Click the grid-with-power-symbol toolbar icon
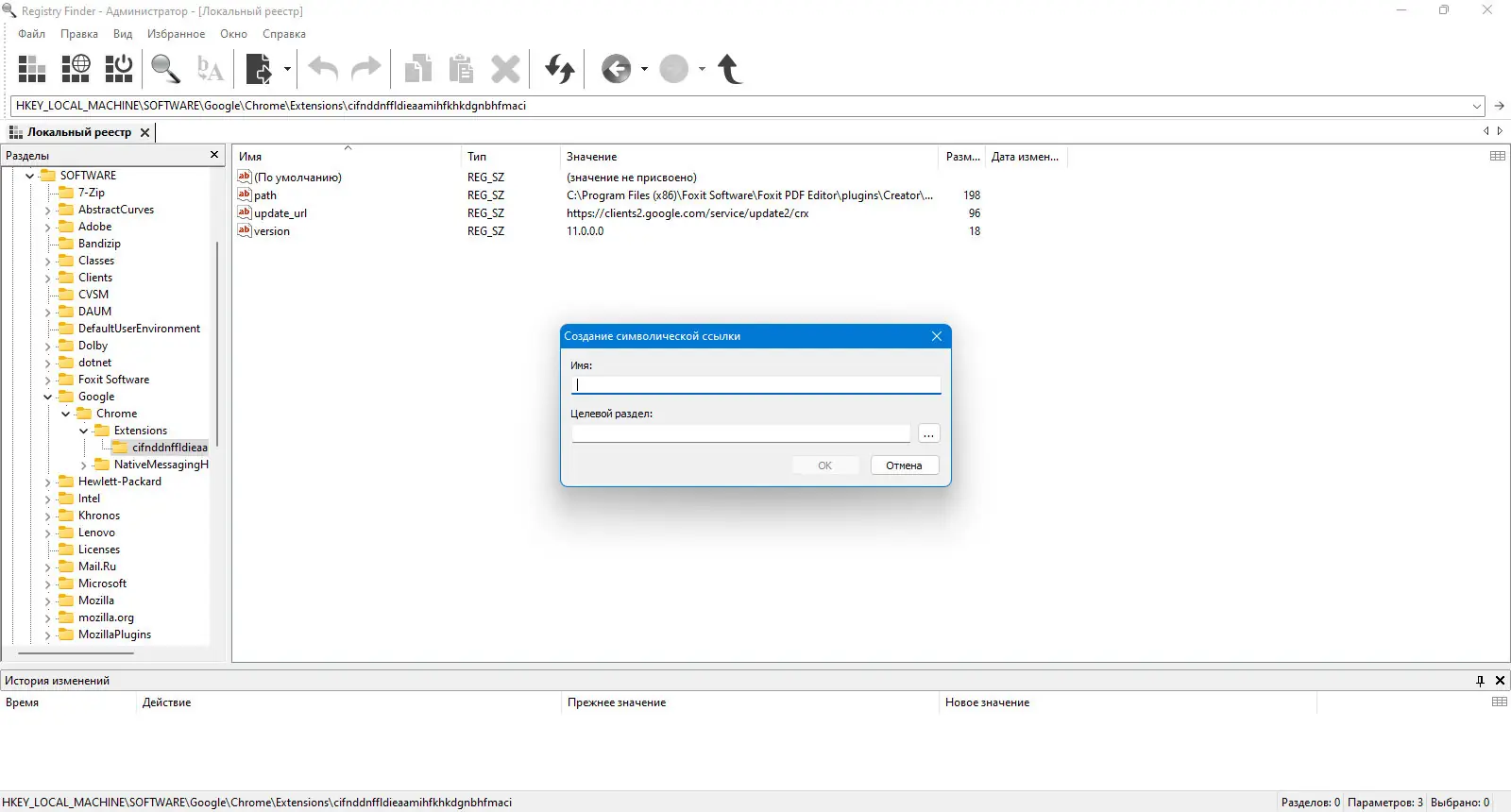This screenshot has width=1511, height=812. click(119, 69)
